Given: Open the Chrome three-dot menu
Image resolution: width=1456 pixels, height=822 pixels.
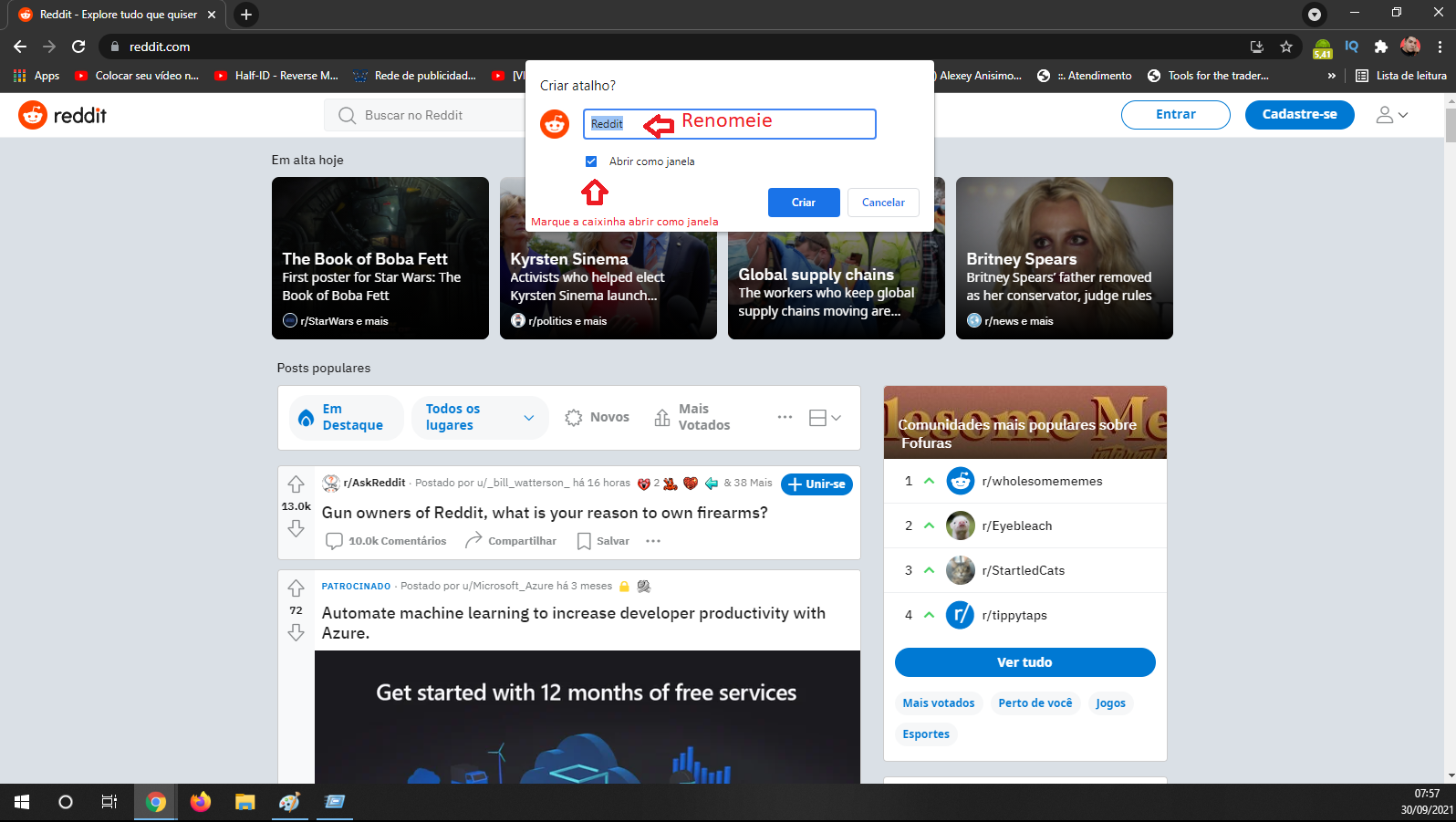Looking at the screenshot, I should point(1440,47).
